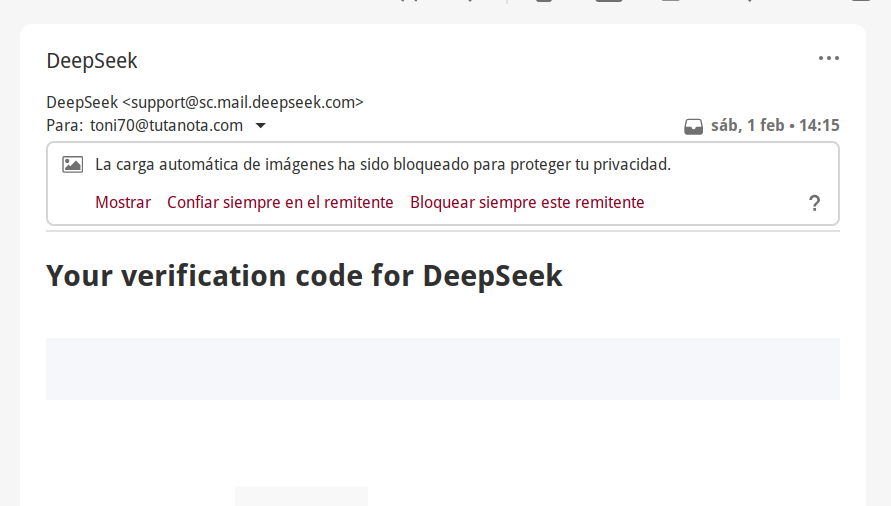The height and width of the screenshot is (506, 891).
Task: Expand the recipient details dropdown arrow
Action: click(261, 126)
